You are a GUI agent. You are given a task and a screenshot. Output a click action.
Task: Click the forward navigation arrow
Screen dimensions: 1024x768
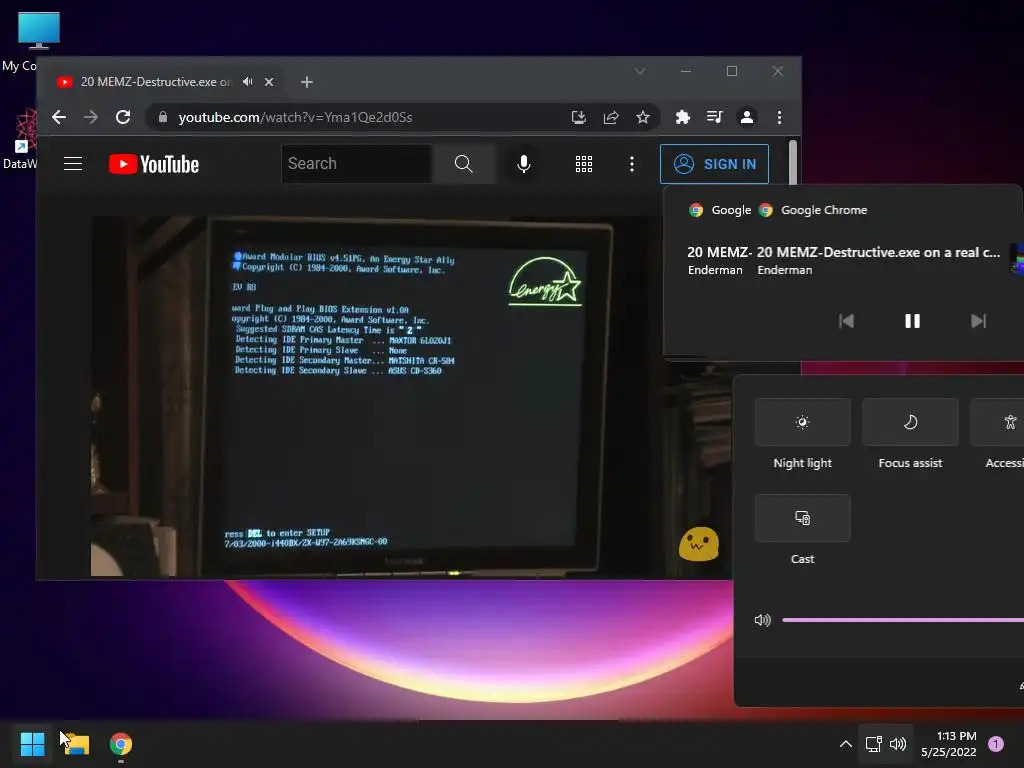coord(91,117)
